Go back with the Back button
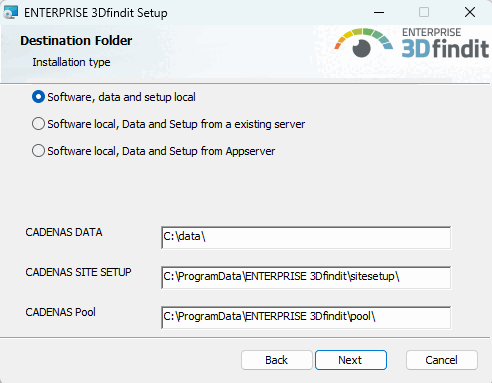 277,360
